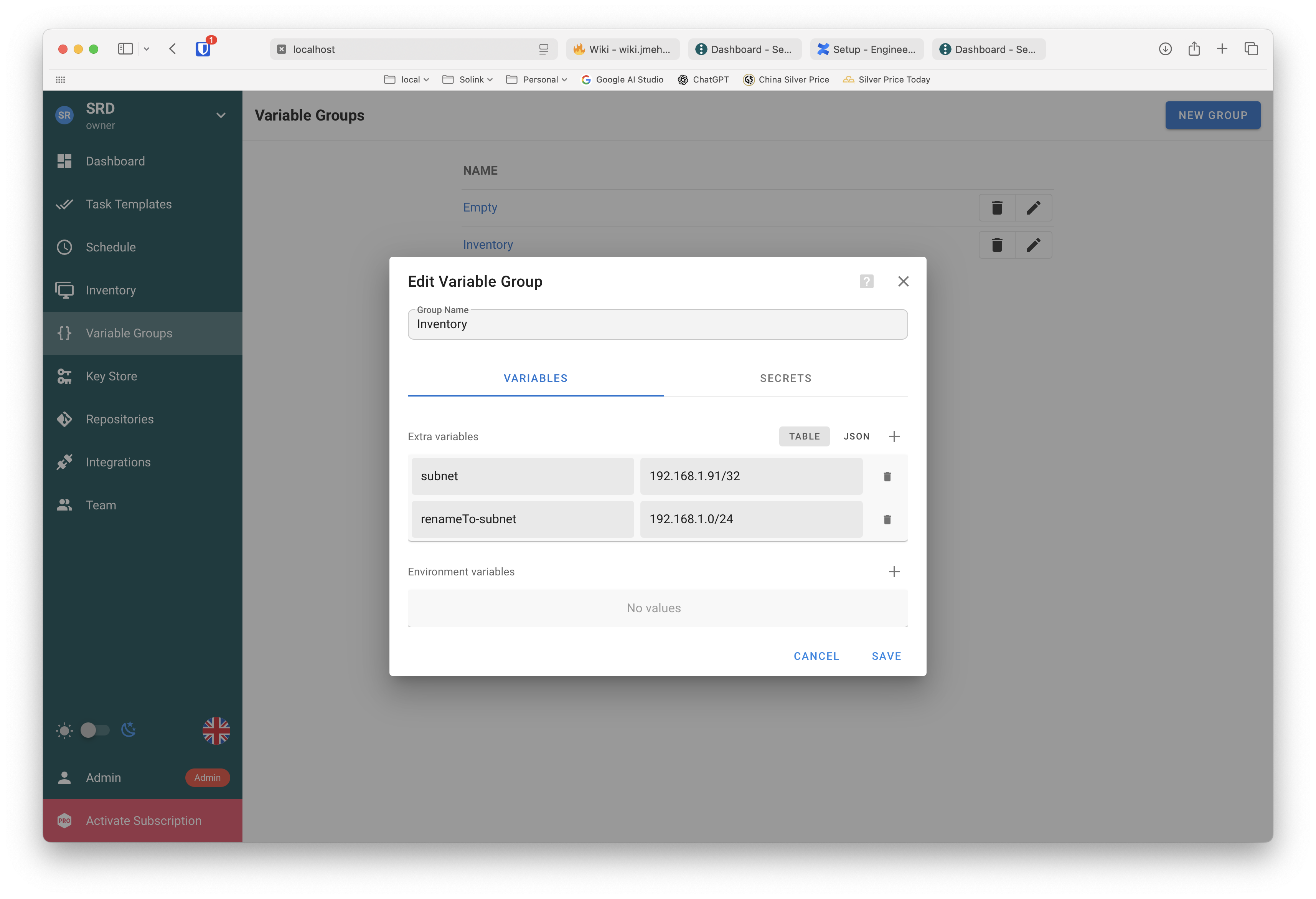Delete the renameTo-subnet variable row
Image resolution: width=1316 pixels, height=899 pixels.
click(887, 519)
